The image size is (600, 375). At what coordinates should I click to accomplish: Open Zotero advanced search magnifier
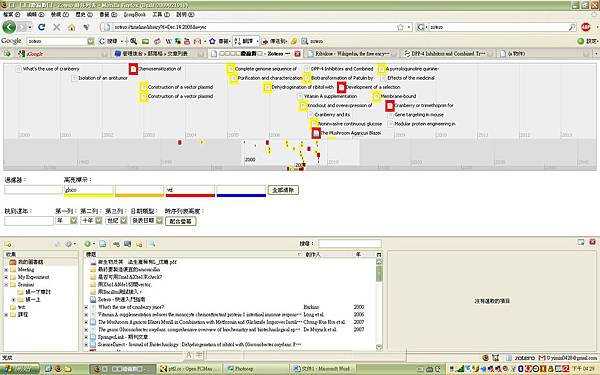pyautogui.click(x=152, y=244)
